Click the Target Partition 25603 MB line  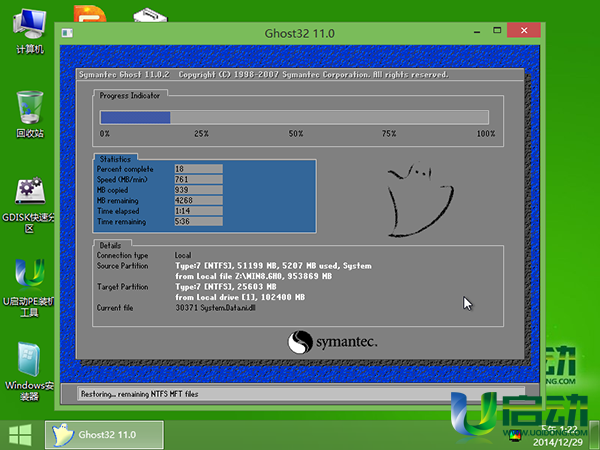[x=226, y=287]
